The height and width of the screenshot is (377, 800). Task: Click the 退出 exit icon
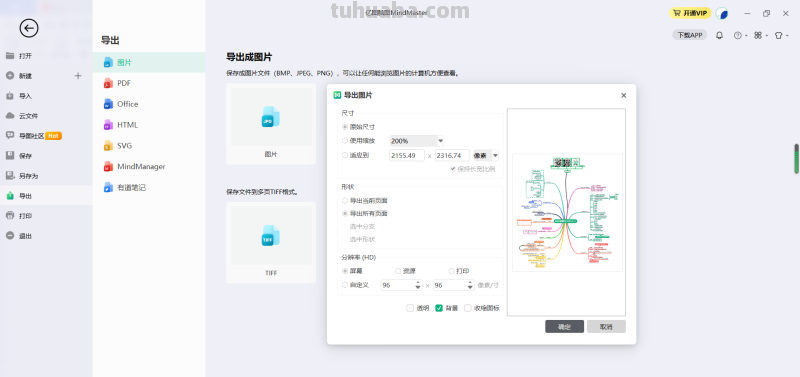(10, 236)
